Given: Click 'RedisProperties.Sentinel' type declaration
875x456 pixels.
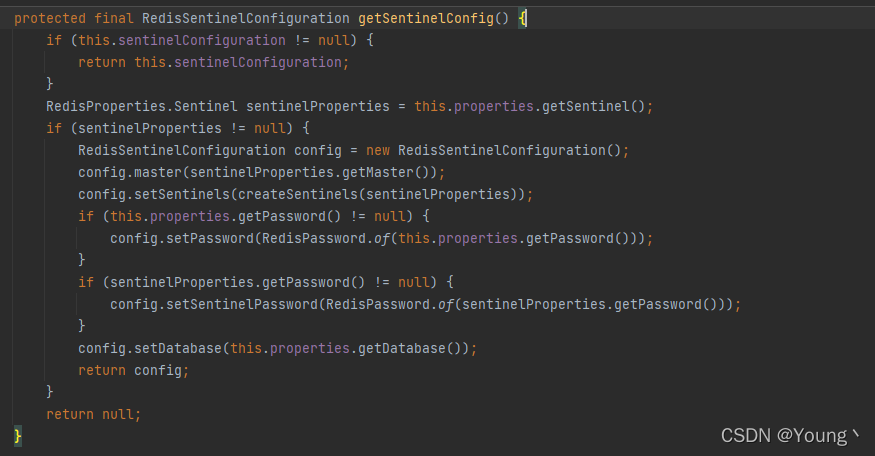Looking at the screenshot, I should pyautogui.click(x=142, y=106).
